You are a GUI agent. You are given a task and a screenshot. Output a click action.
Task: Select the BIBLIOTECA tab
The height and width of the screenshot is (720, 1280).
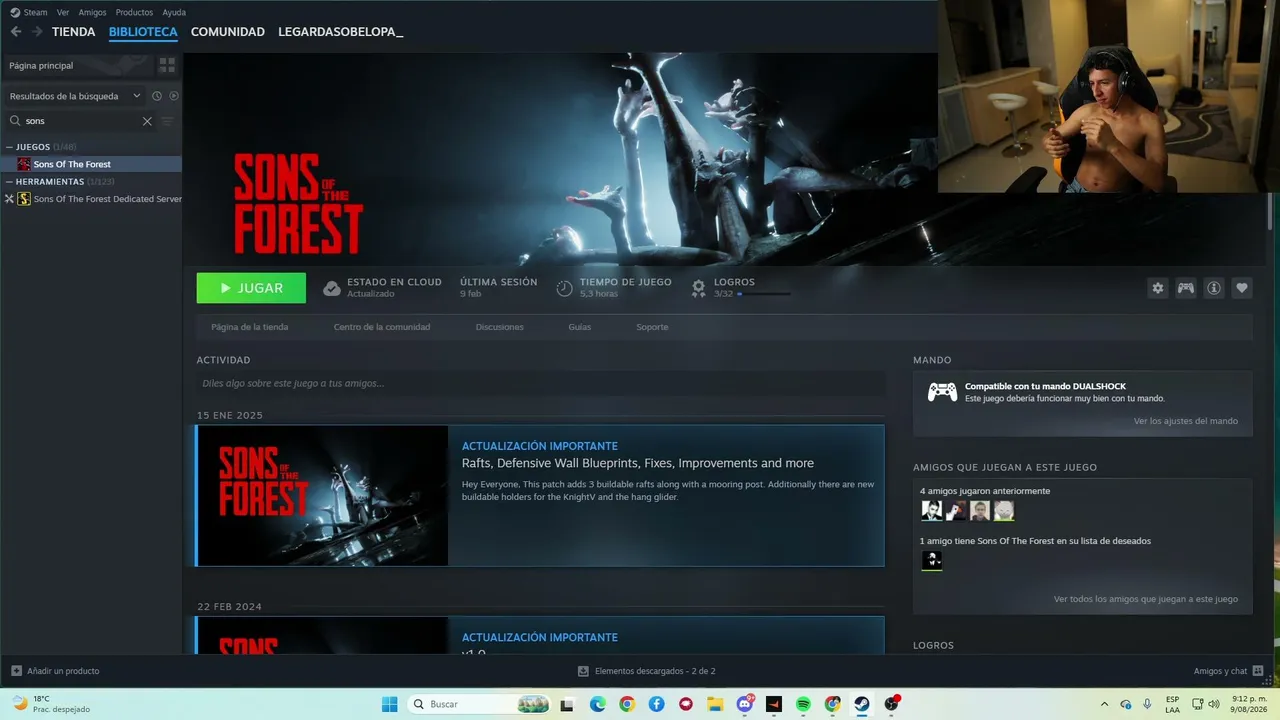pos(143,32)
